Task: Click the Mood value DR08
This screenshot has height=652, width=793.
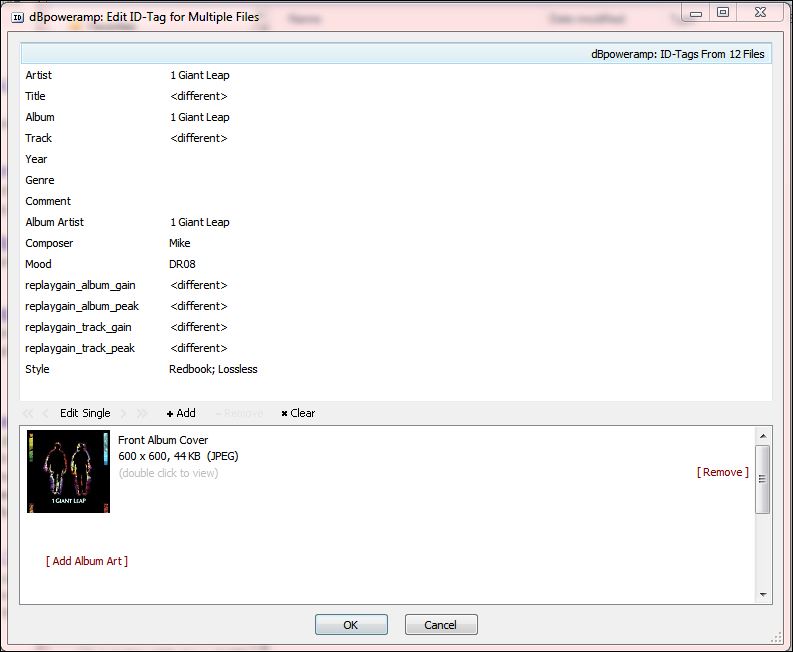Action: [183, 264]
